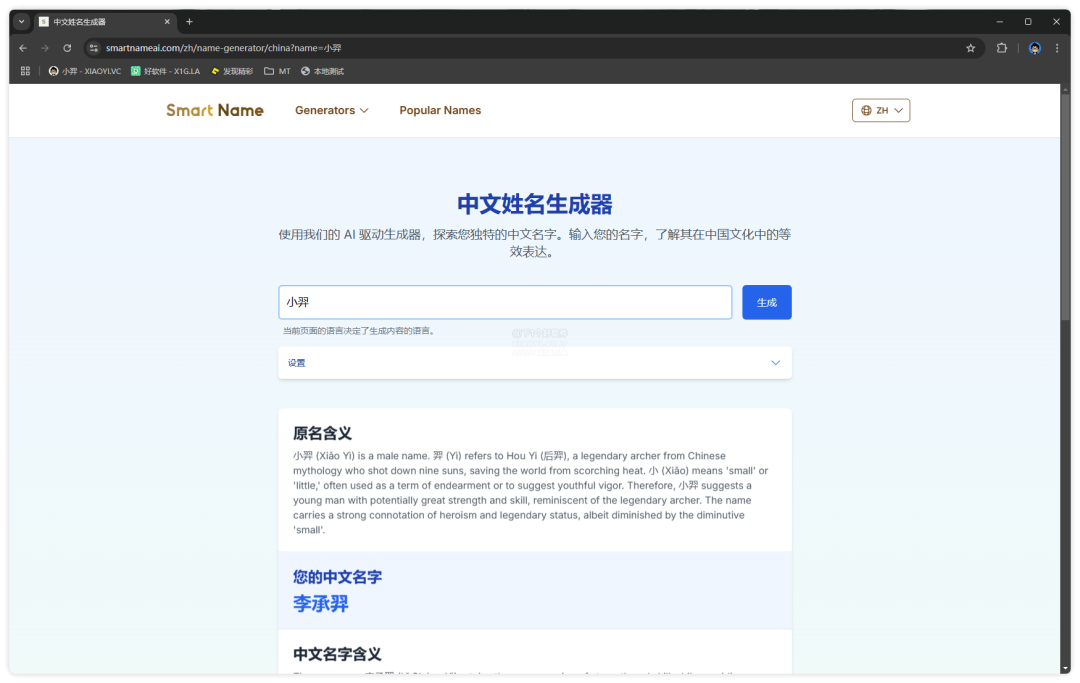Click the browser back arrow
The width and height of the screenshot is (1080, 683).
(x=23, y=48)
